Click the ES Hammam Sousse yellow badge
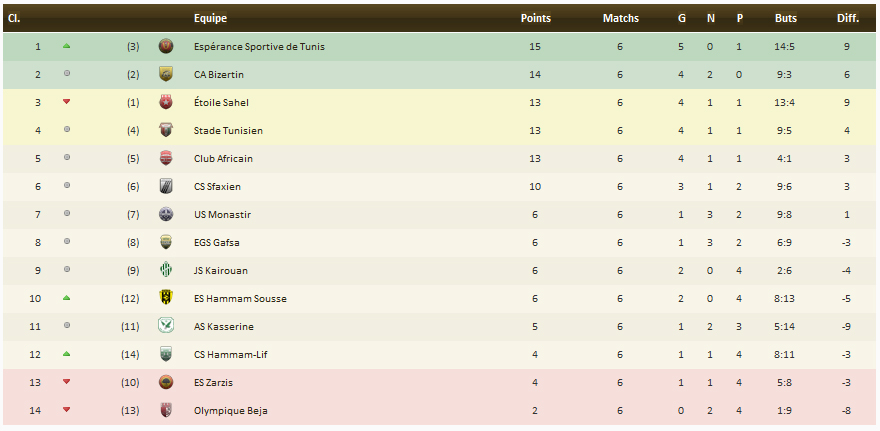 (166, 298)
